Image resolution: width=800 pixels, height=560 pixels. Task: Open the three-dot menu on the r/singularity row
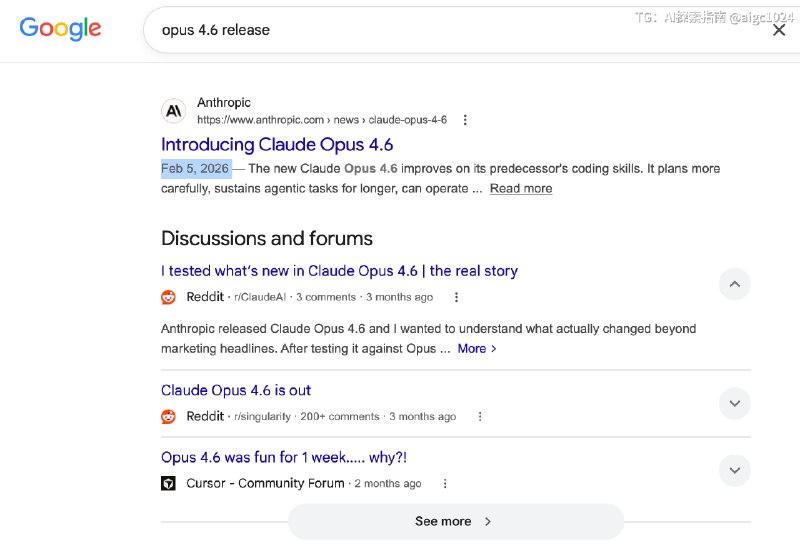480,417
